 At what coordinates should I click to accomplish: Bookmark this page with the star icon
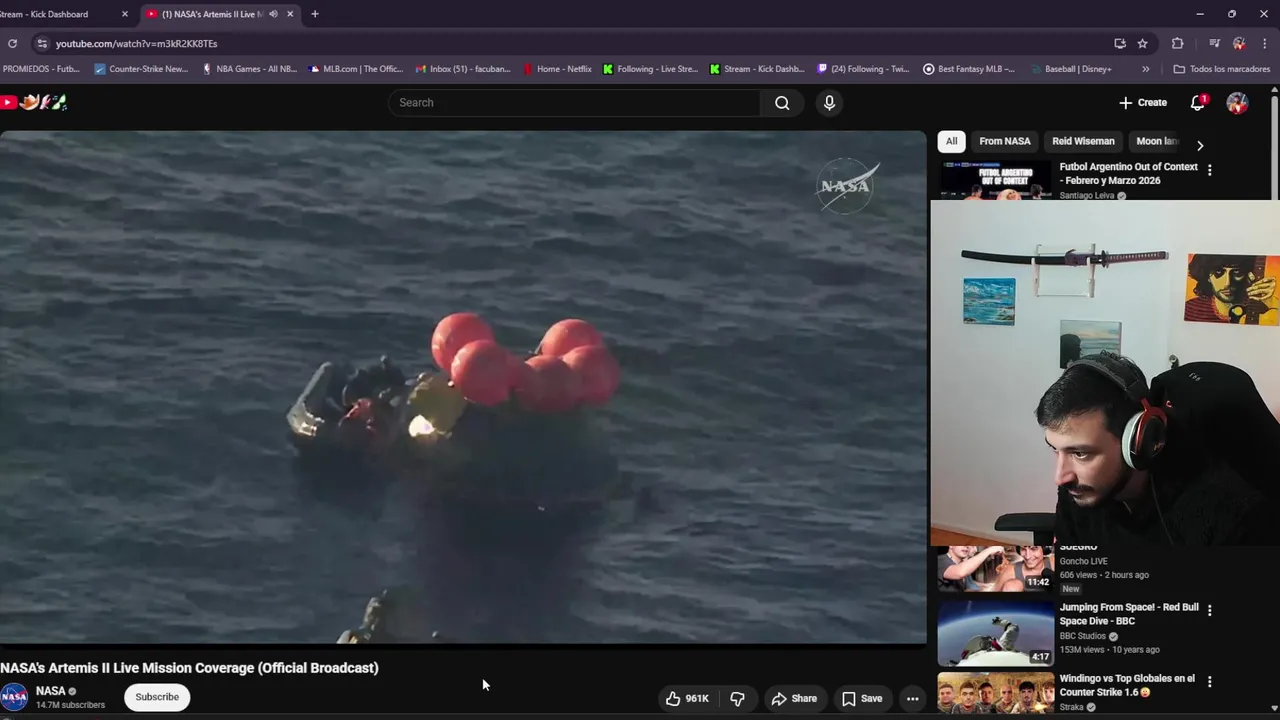[x=1142, y=43]
